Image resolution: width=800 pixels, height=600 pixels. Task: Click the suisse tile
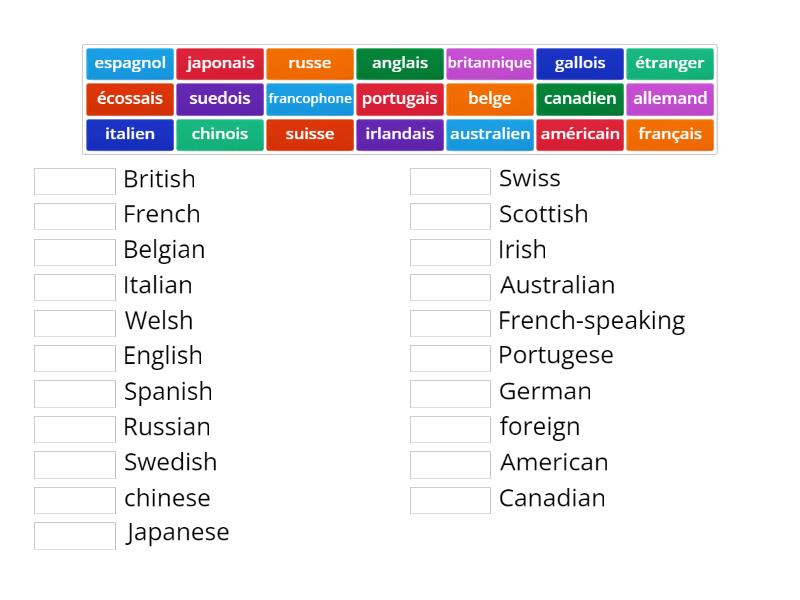[310, 134]
